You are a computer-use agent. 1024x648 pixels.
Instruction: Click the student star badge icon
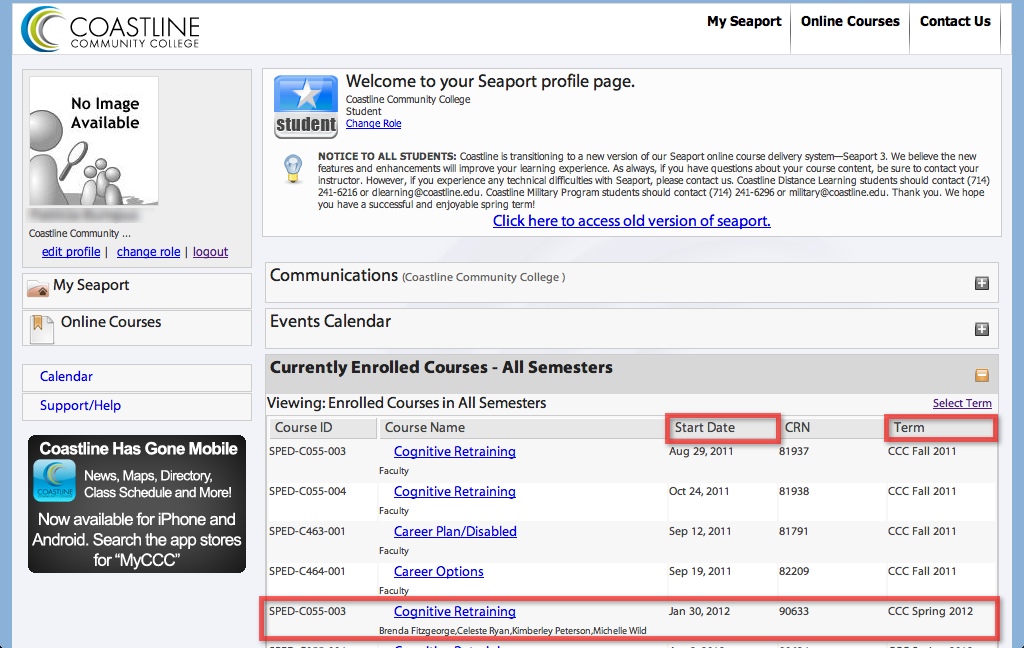pyautogui.click(x=306, y=107)
